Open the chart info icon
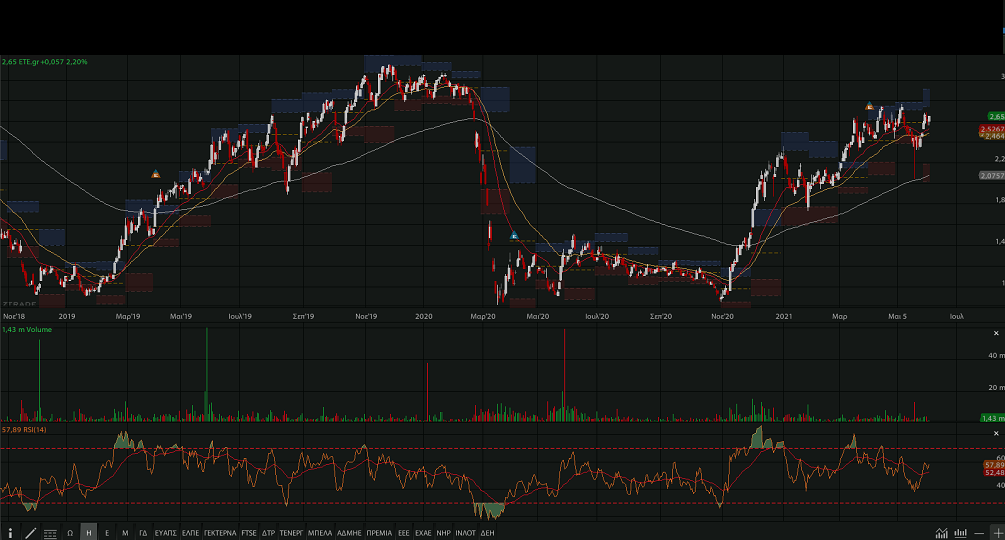This screenshot has height=540, width=1005. click(x=11, y=533)
